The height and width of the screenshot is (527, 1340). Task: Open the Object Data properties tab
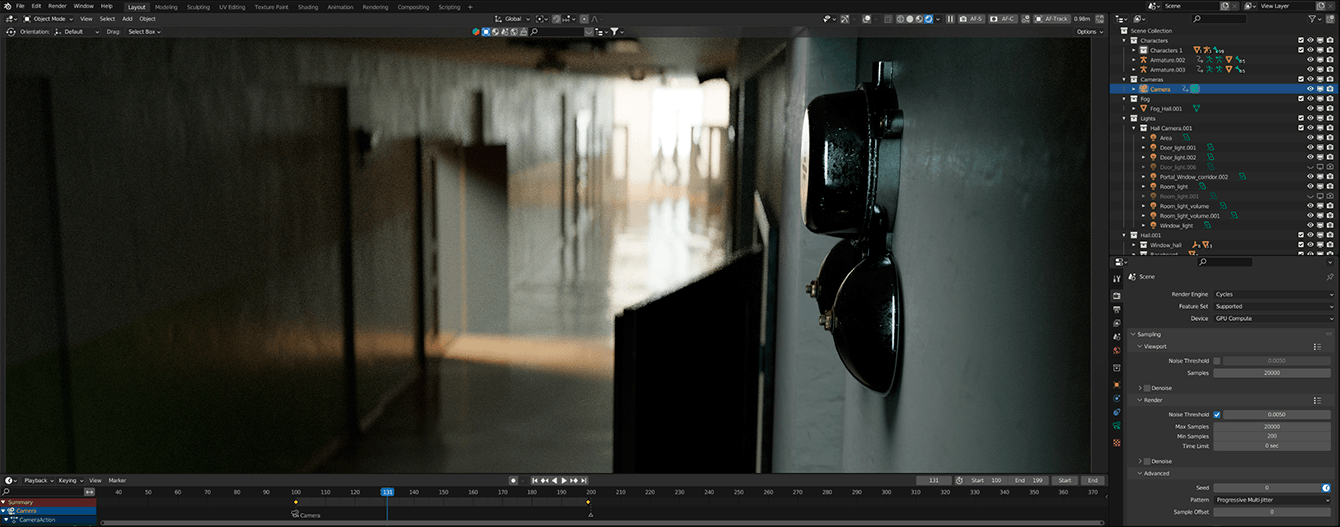(1117, 427)
